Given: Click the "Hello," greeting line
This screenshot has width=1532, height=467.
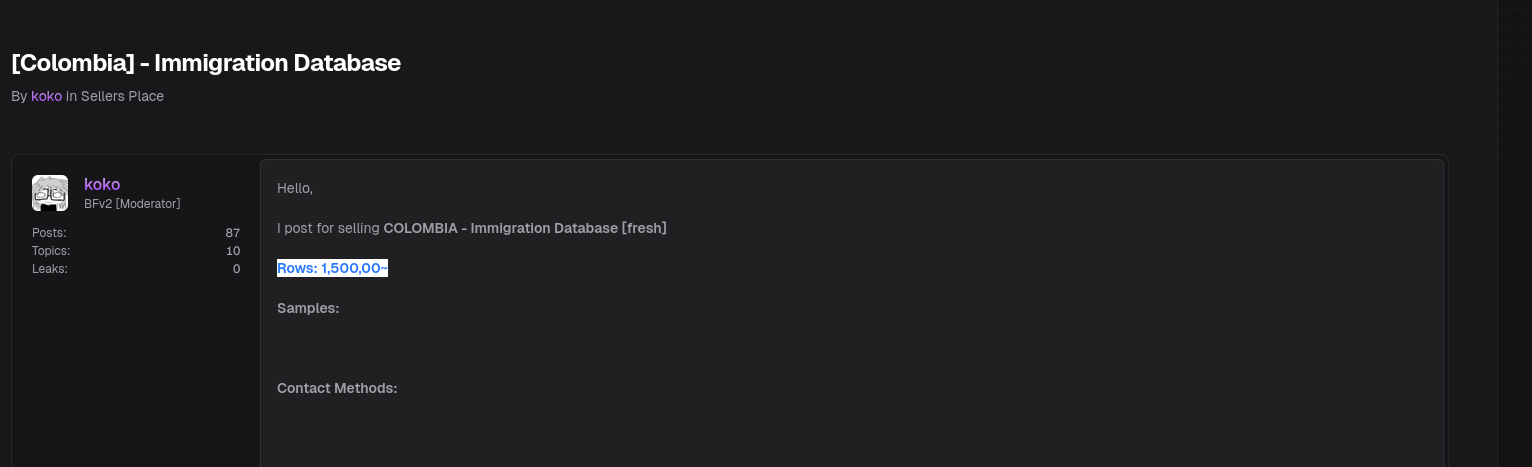Looking at the screenshot, I should click(x=295, y=188).
